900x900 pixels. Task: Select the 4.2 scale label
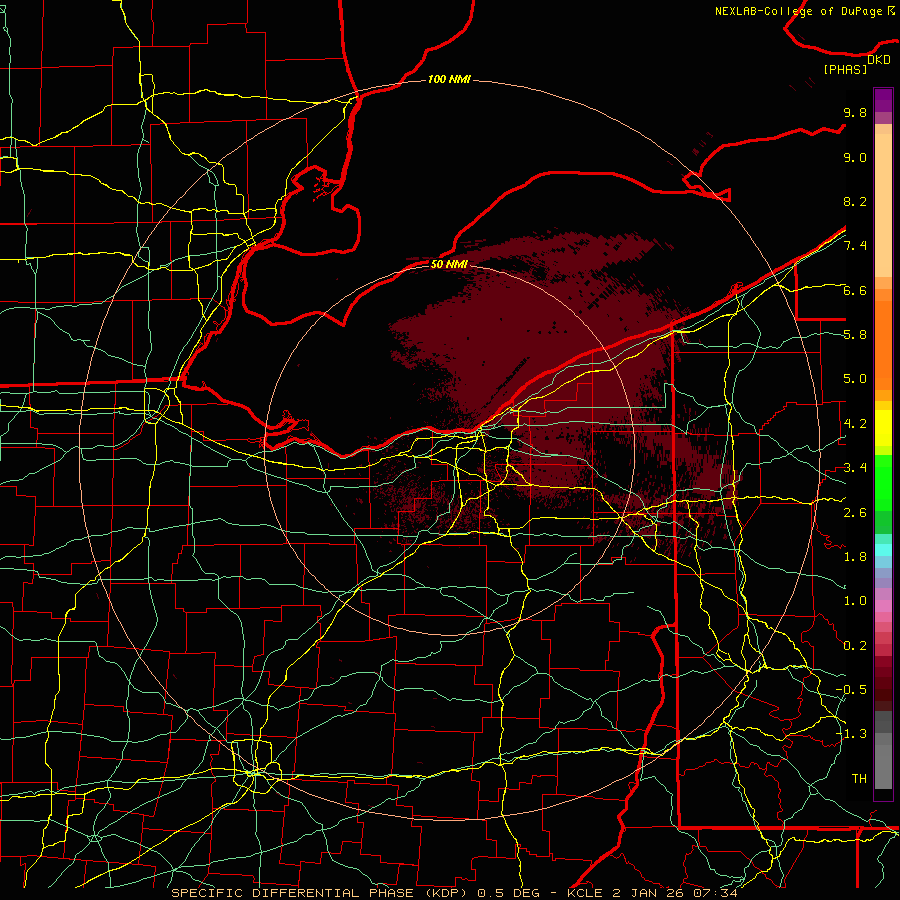(855, 424)
